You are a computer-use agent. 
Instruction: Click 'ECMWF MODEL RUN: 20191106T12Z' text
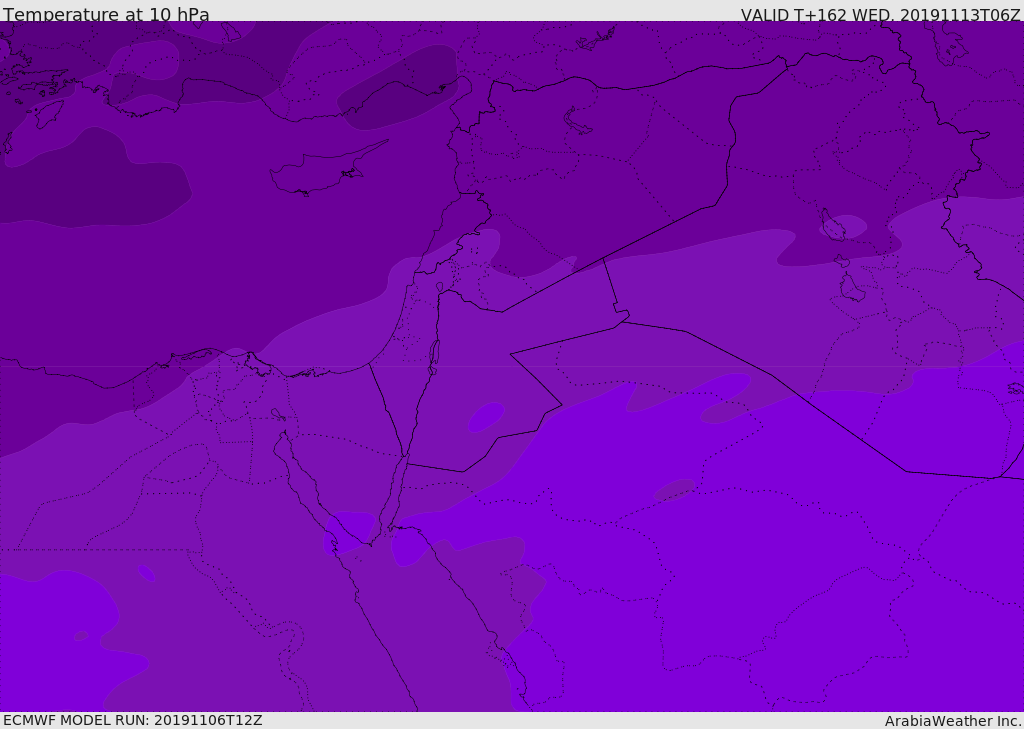click(133, 720)
